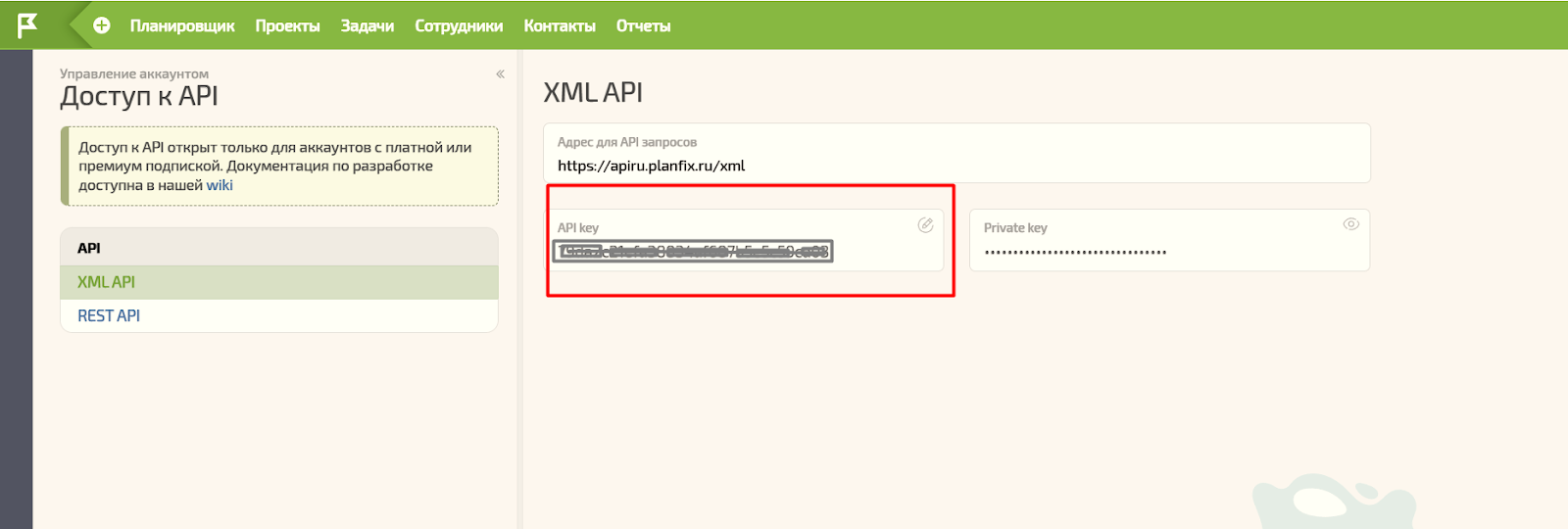Go to Задачи in top menu
The height and width of the screenshot is (529, 1568).
click(367, 26)
